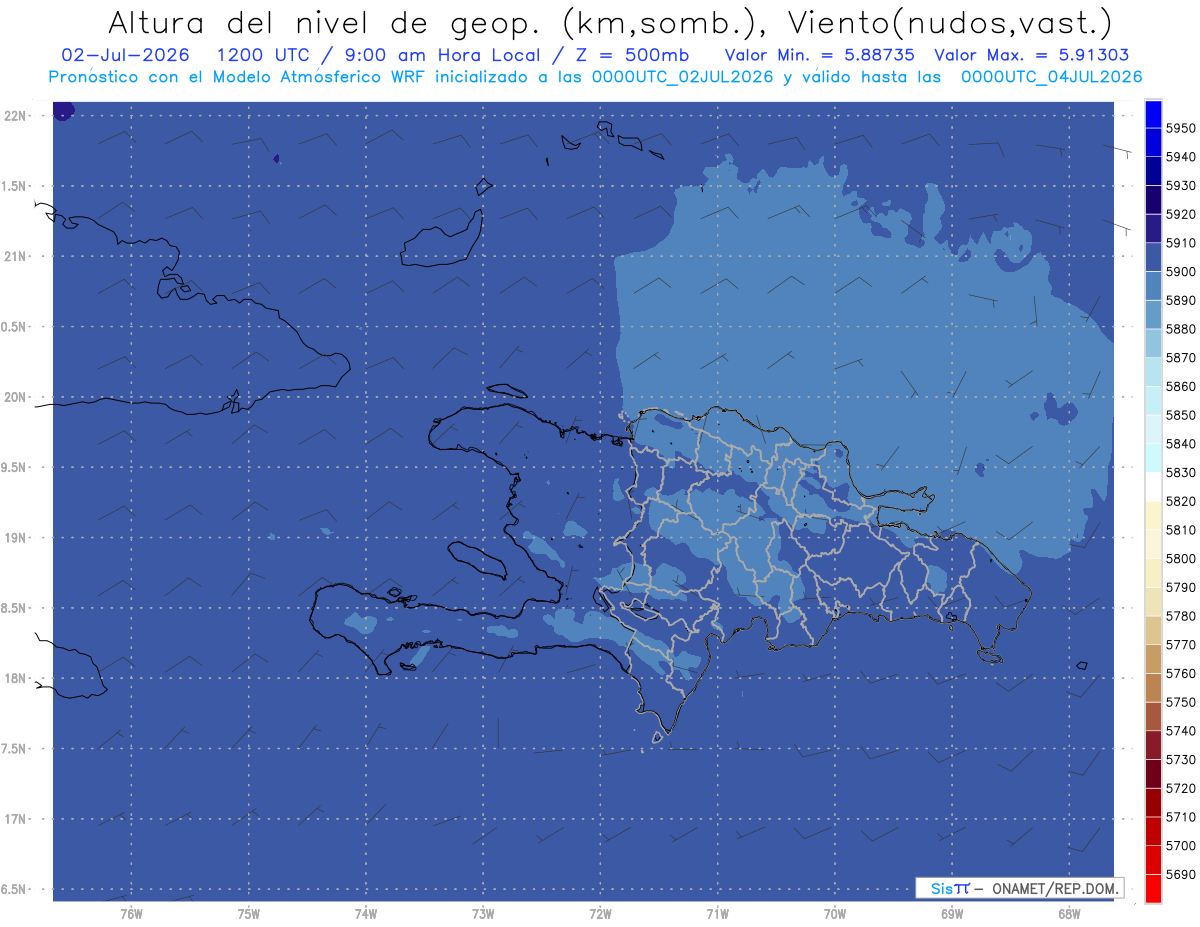Image resolution: width=1200 pixels, height=927 pixels.
Task: Click the map title 'Altura del nivel de geop.'
Action: tap(326, 21)
